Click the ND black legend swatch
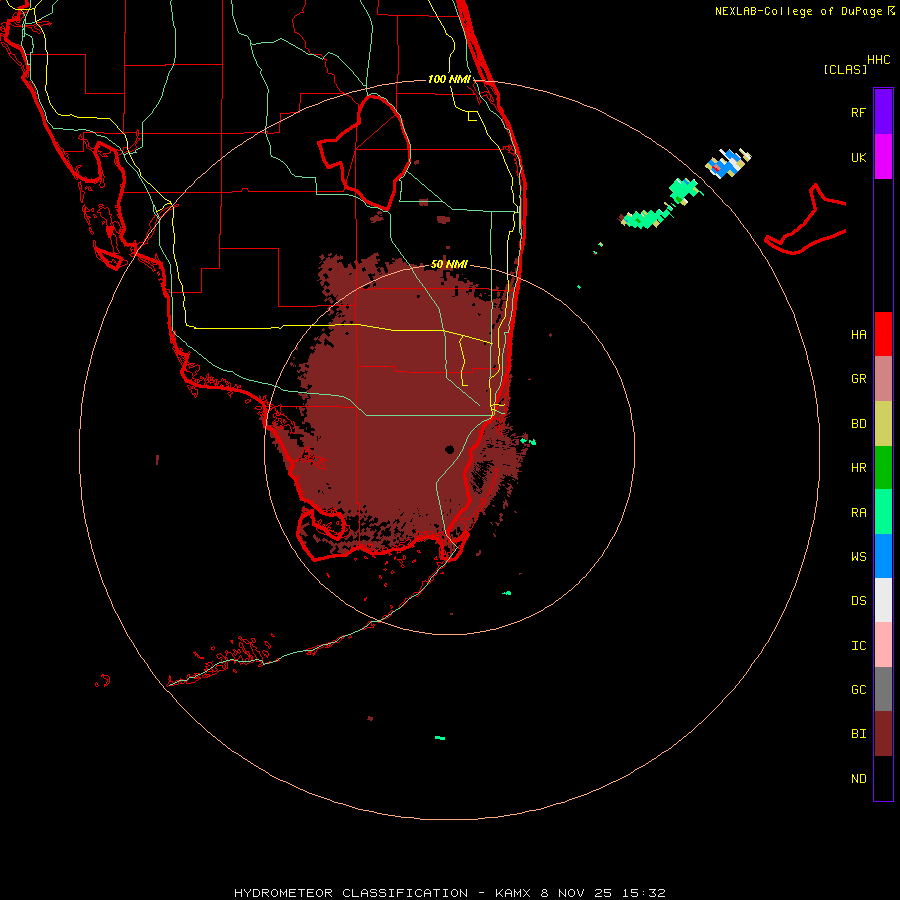 click(x=883, y=778)
